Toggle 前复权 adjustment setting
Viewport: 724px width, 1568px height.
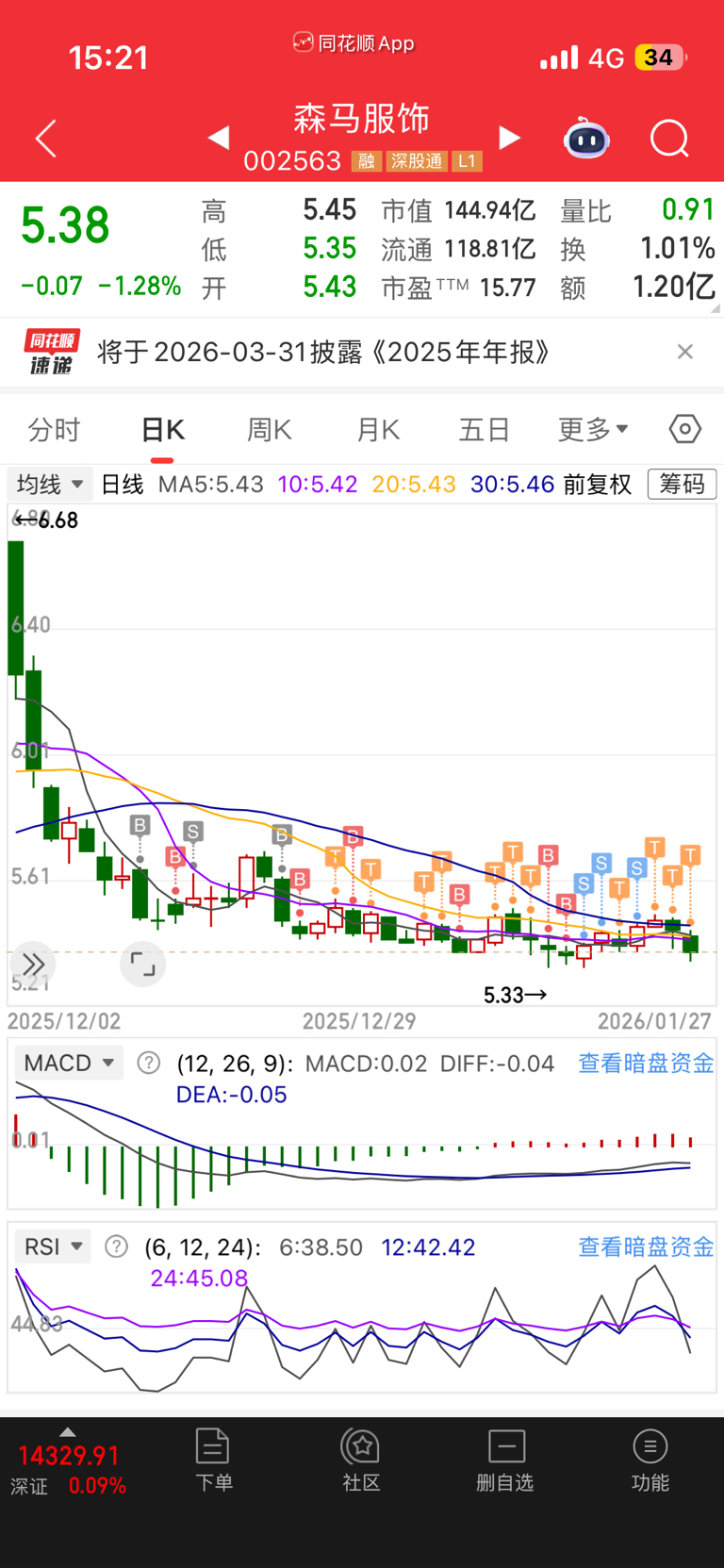click(598, 485)
